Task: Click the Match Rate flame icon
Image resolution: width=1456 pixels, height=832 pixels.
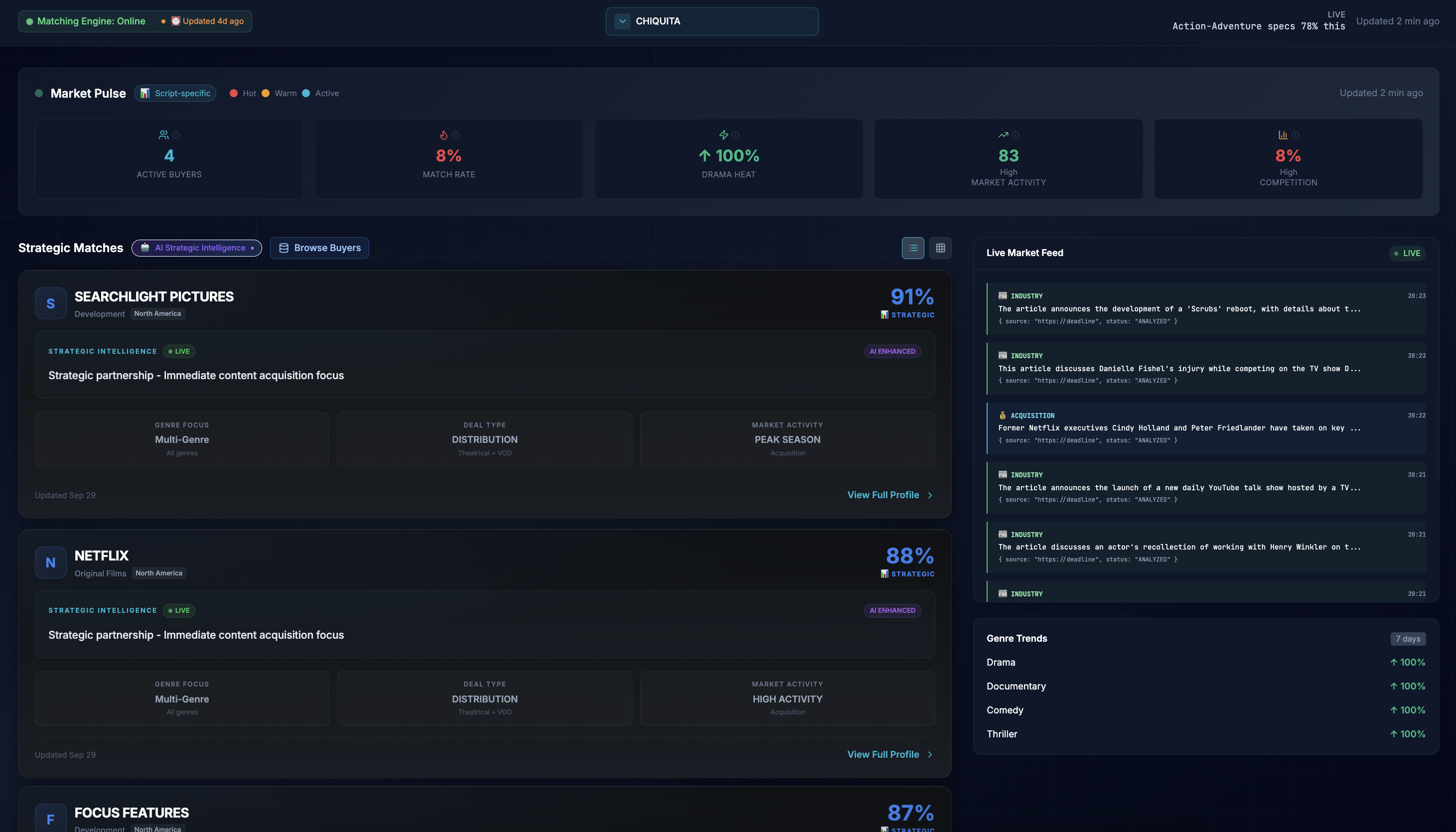Action: (443, 135)
